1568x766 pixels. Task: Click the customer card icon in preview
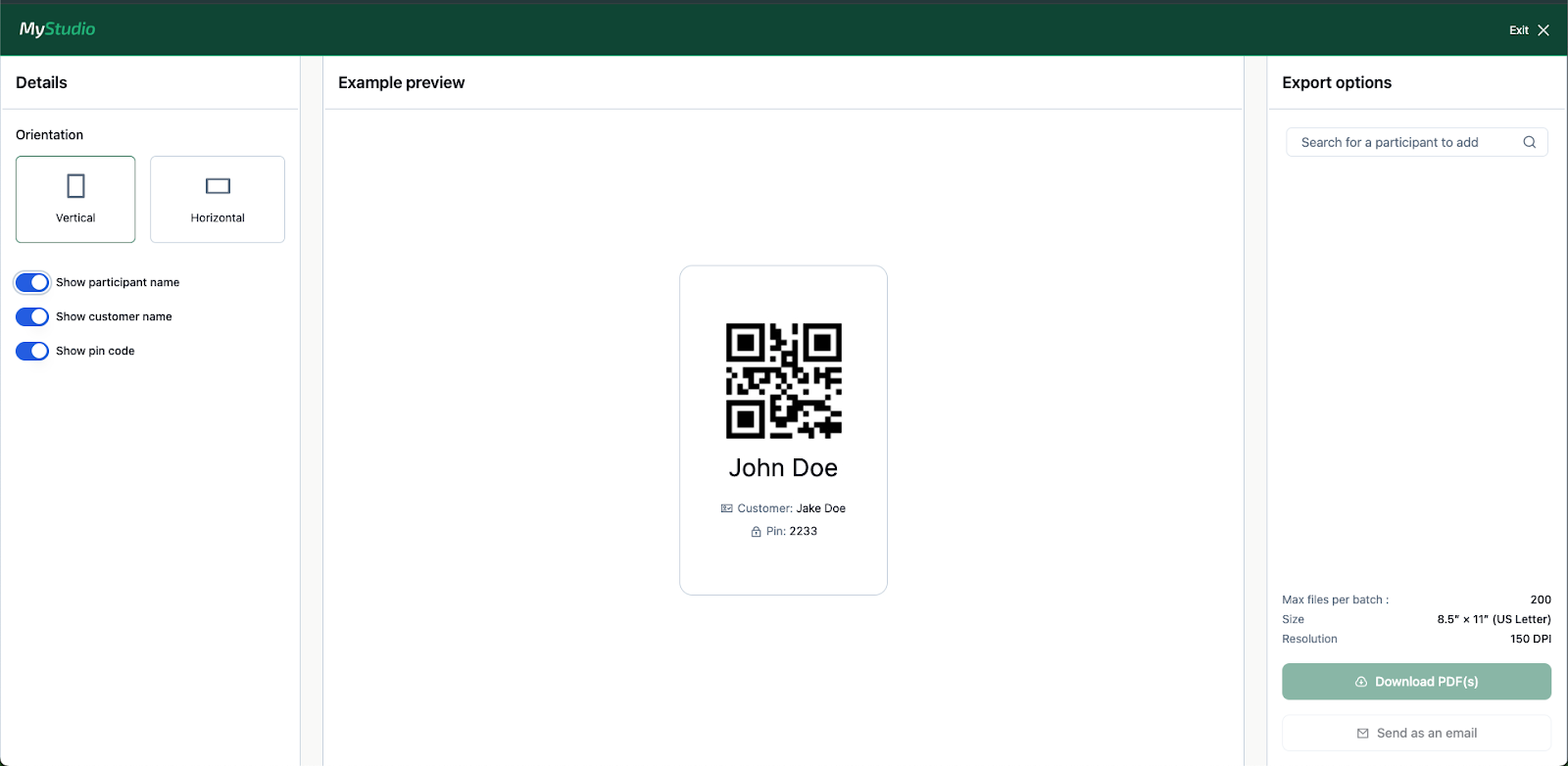coord(726,508)
